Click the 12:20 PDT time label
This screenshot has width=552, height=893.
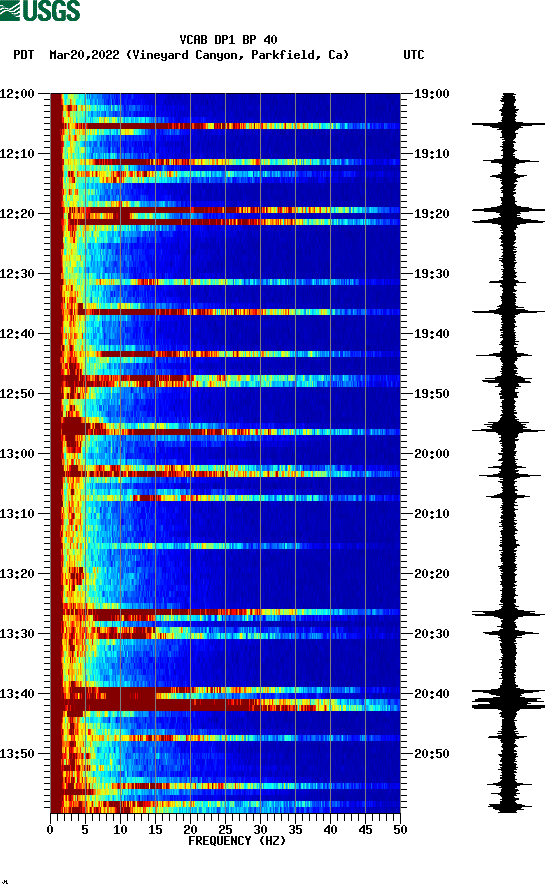click(x=17, y=214)
